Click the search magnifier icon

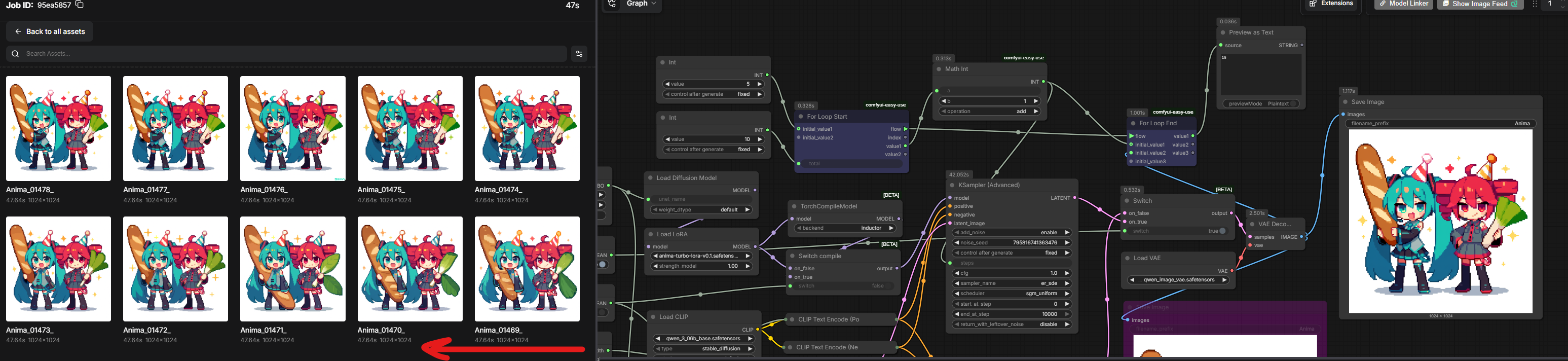15,54
